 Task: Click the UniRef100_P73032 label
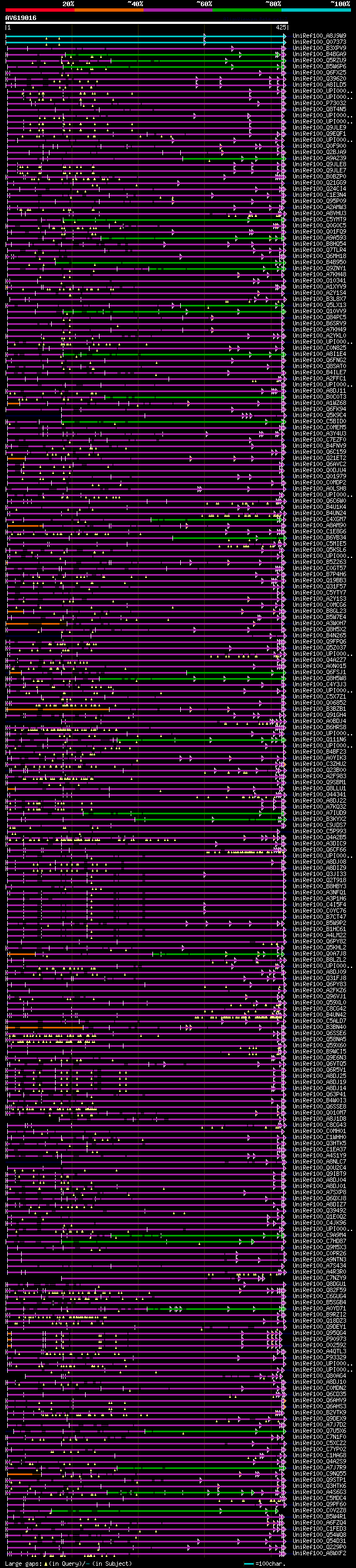coord(319,103)
